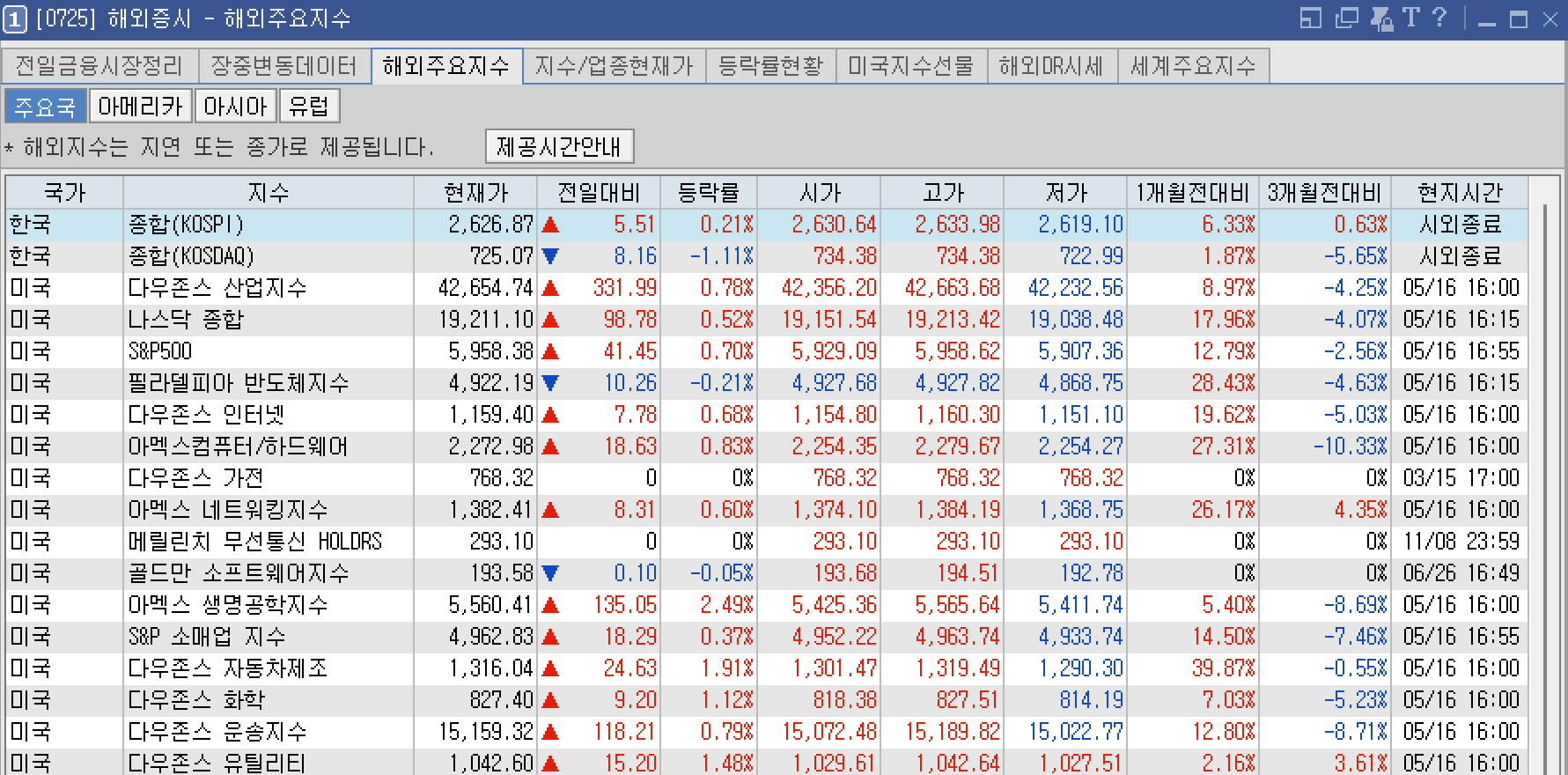1568x775 pixels.
Task: Select the 아멕스 생명공학지수 row
Action: pos(767,605)
